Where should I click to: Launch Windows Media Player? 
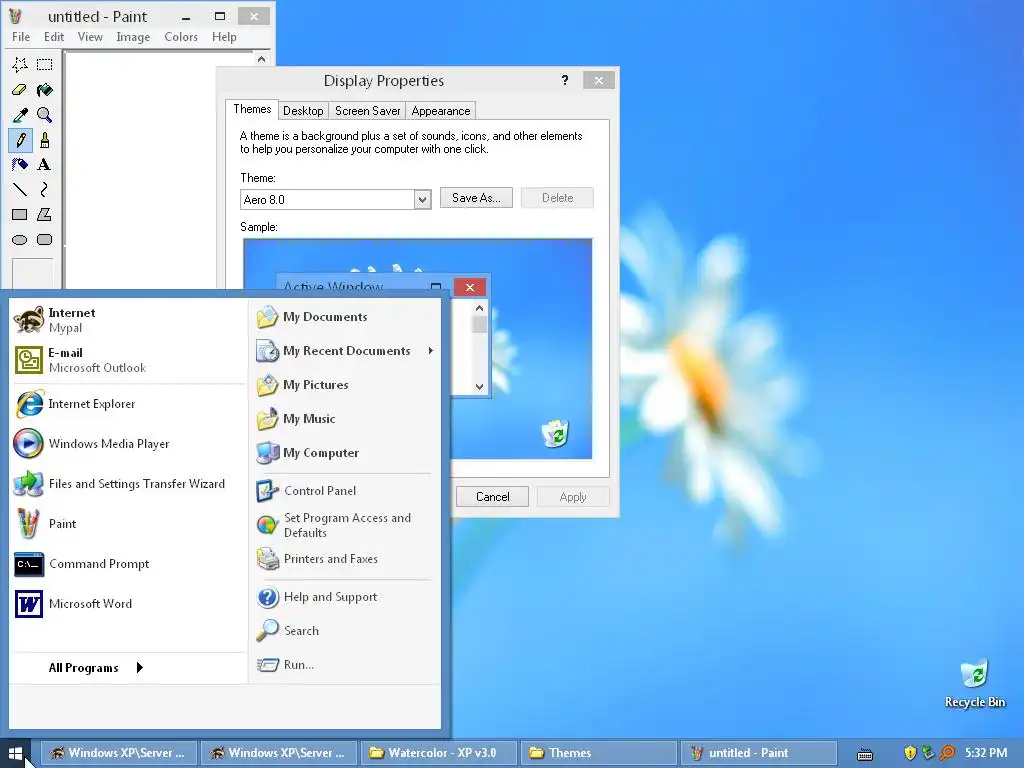point(128,444)
